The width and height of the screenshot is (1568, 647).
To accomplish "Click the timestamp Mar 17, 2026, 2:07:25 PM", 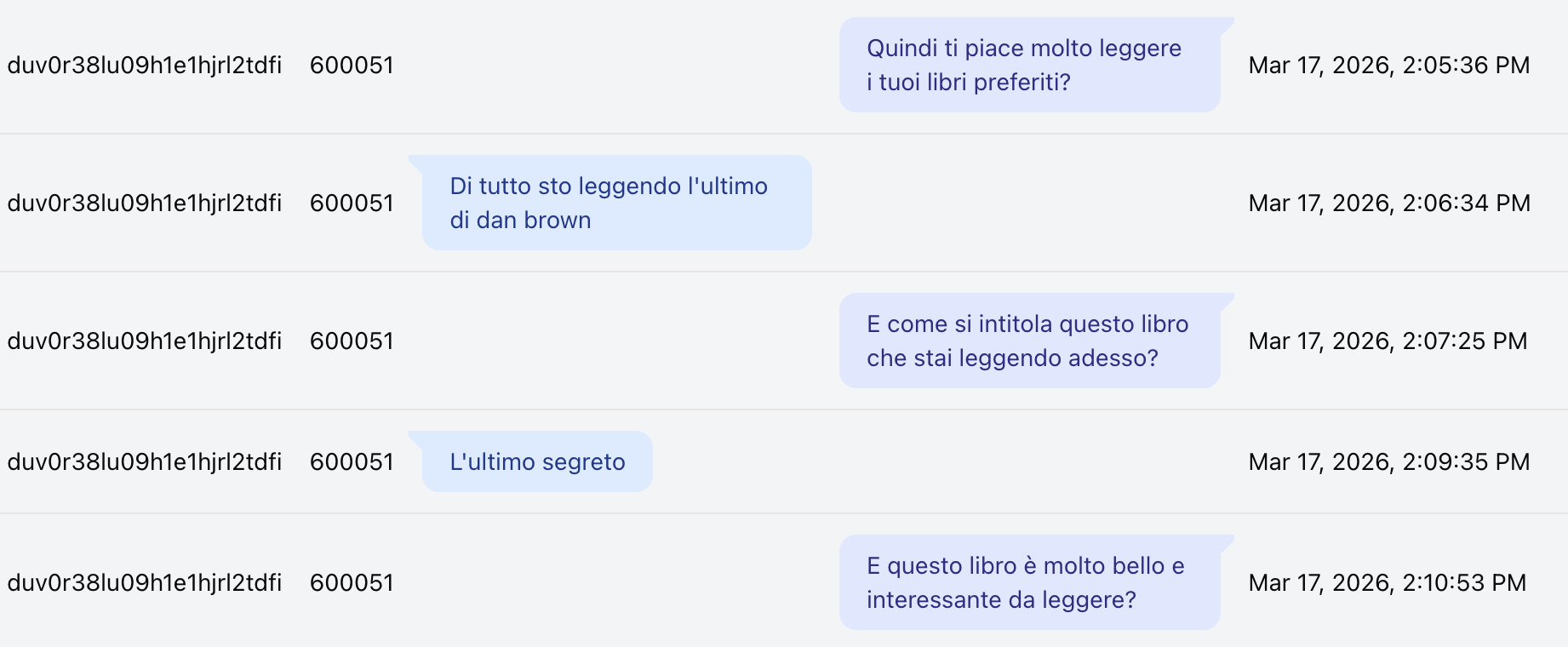I will 1388,341.
